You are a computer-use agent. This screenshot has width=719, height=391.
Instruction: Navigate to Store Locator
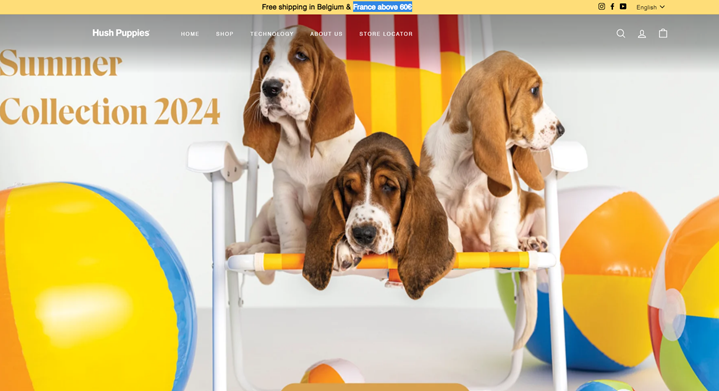click(386, 34)
